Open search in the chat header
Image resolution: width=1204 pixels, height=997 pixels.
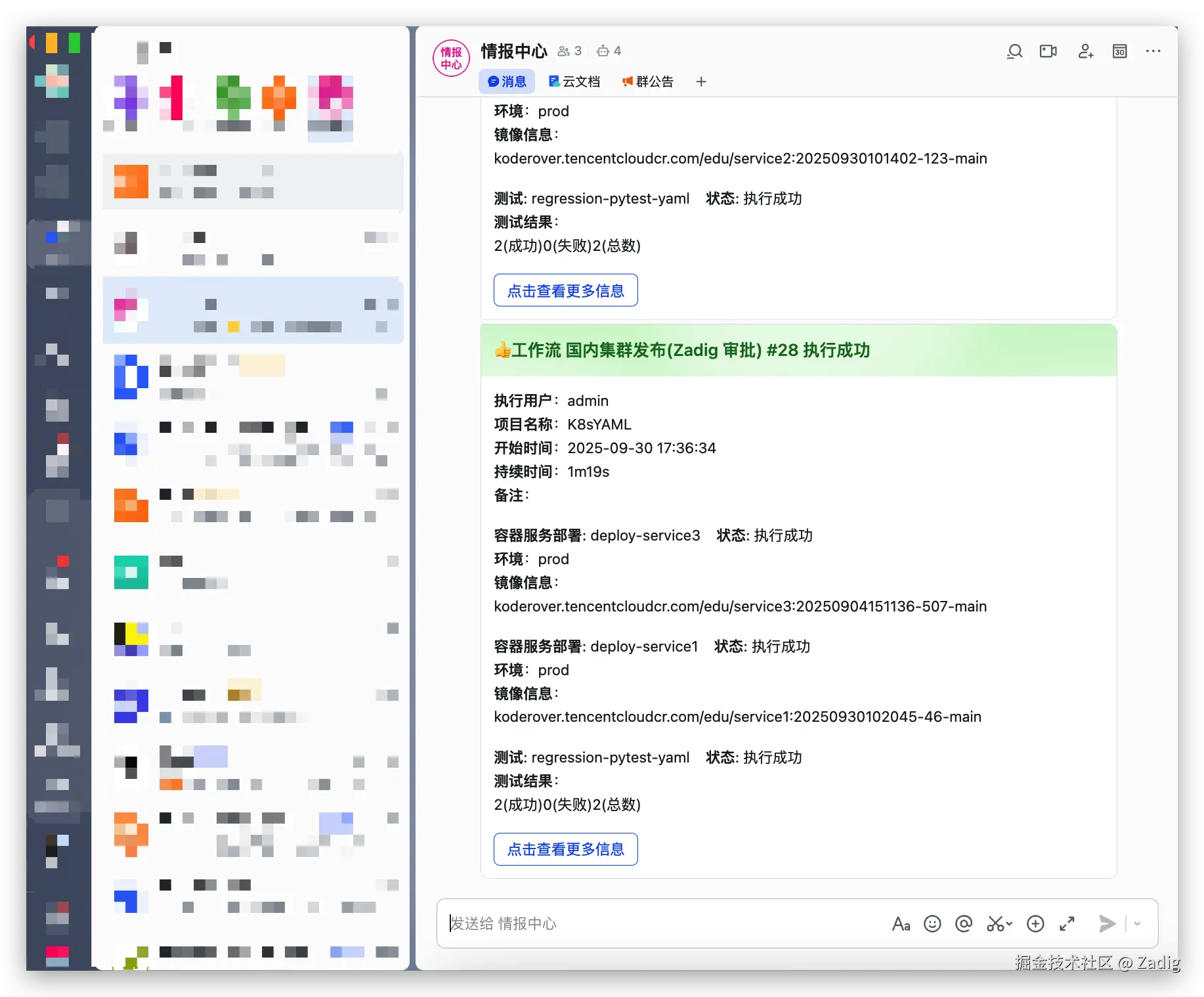[1015, 51]
